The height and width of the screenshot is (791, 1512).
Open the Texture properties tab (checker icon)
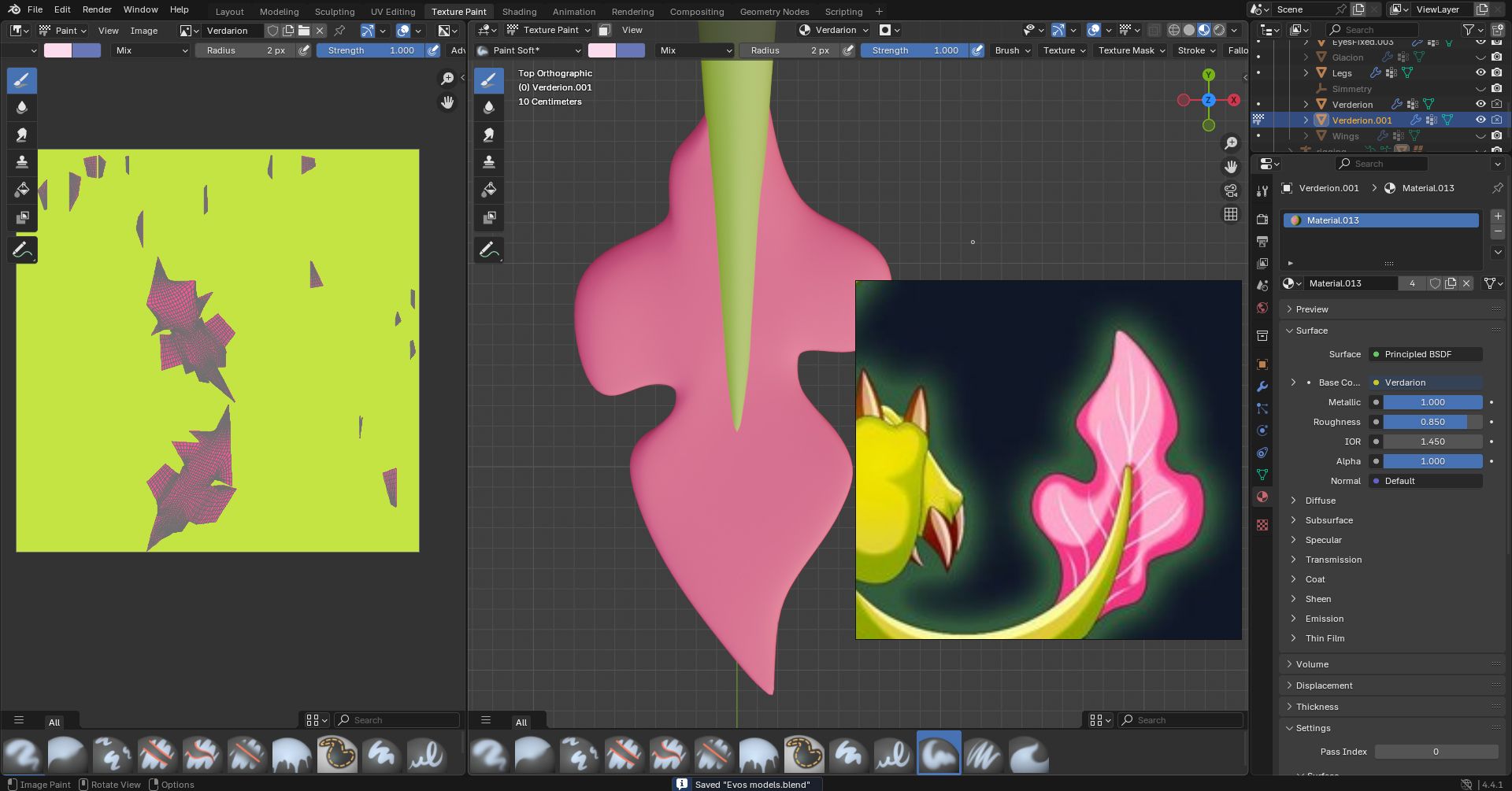tap(1262, 525)
